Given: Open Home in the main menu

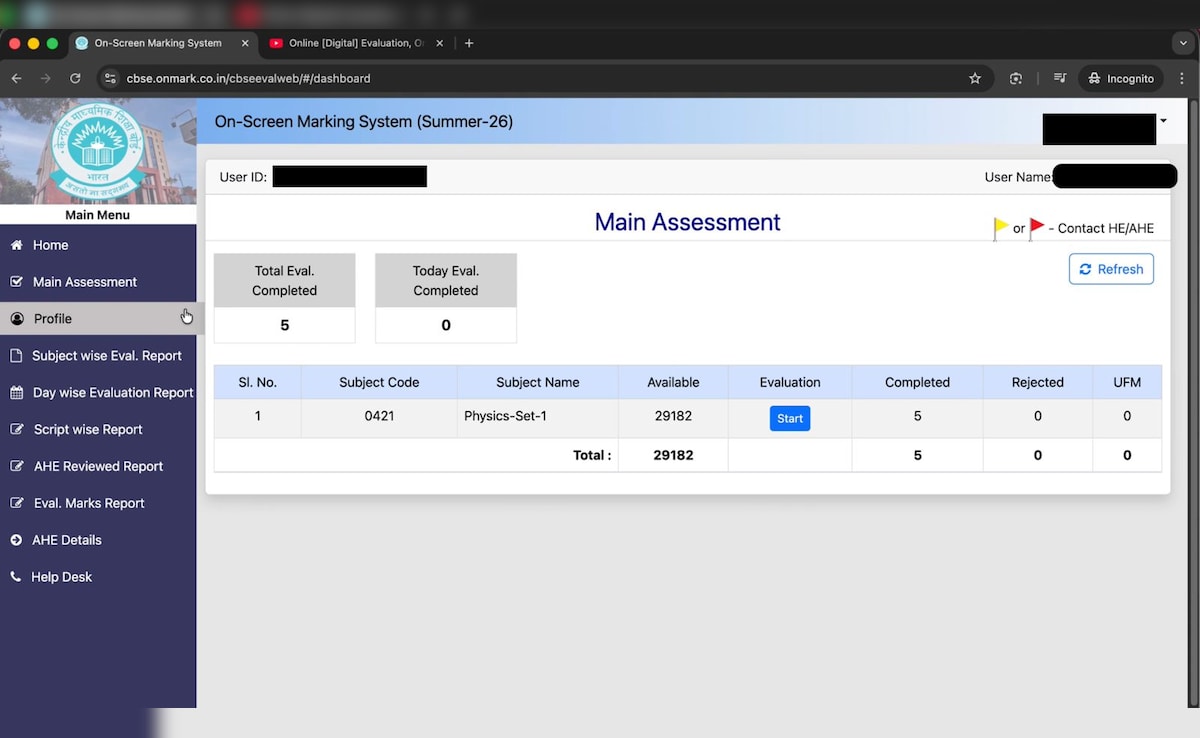Looking at the screenshot, I should pyautogui.click(x=98, y=245).
